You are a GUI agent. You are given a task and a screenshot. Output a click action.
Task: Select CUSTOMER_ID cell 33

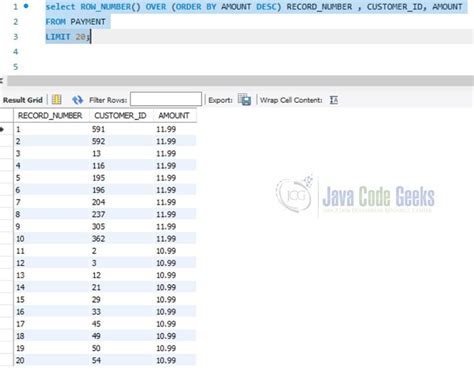(121, 312)
